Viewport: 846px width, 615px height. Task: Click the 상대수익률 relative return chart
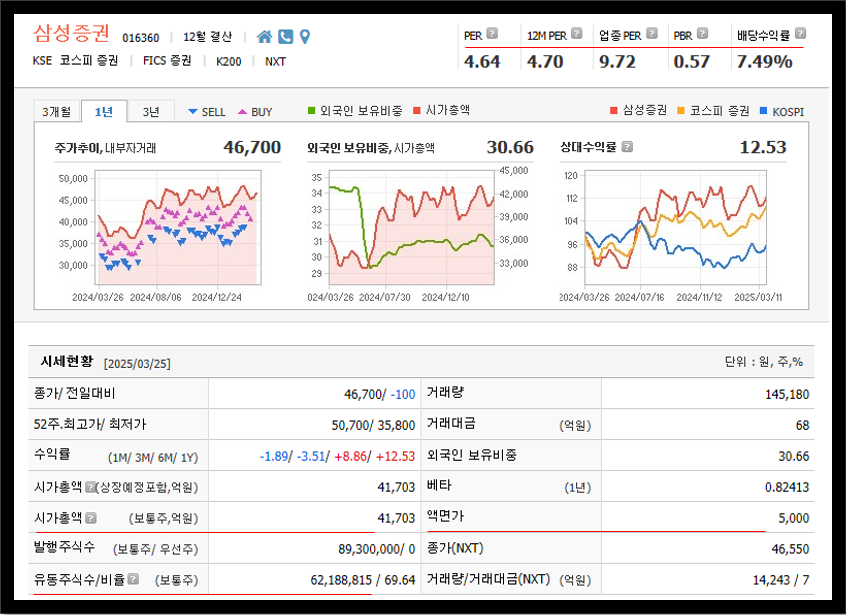[x=676, y=227]
